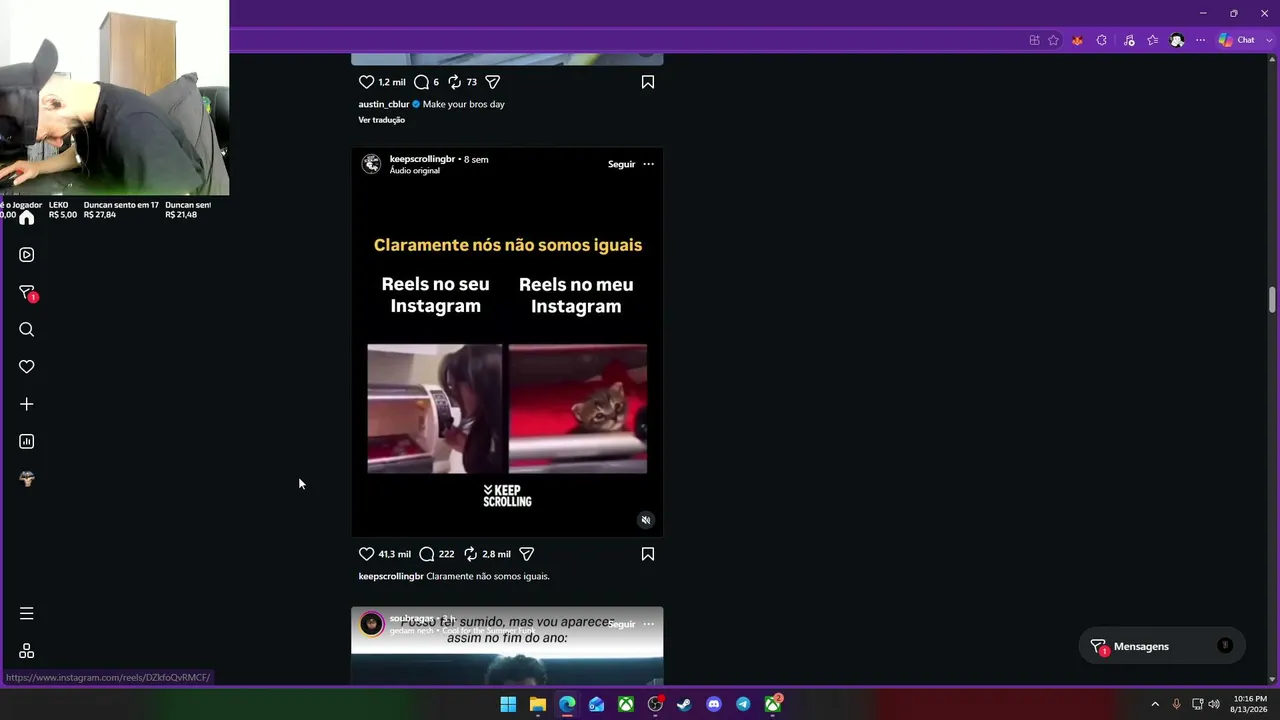Open the browser profile avatar
This screenshot has height=720, width=1280.
[1177, 40]
